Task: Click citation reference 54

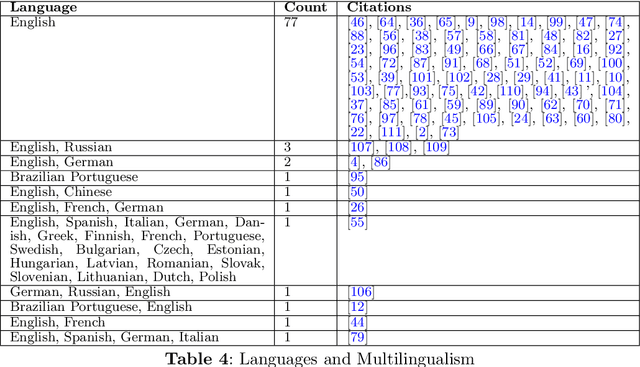Action: 357,63
